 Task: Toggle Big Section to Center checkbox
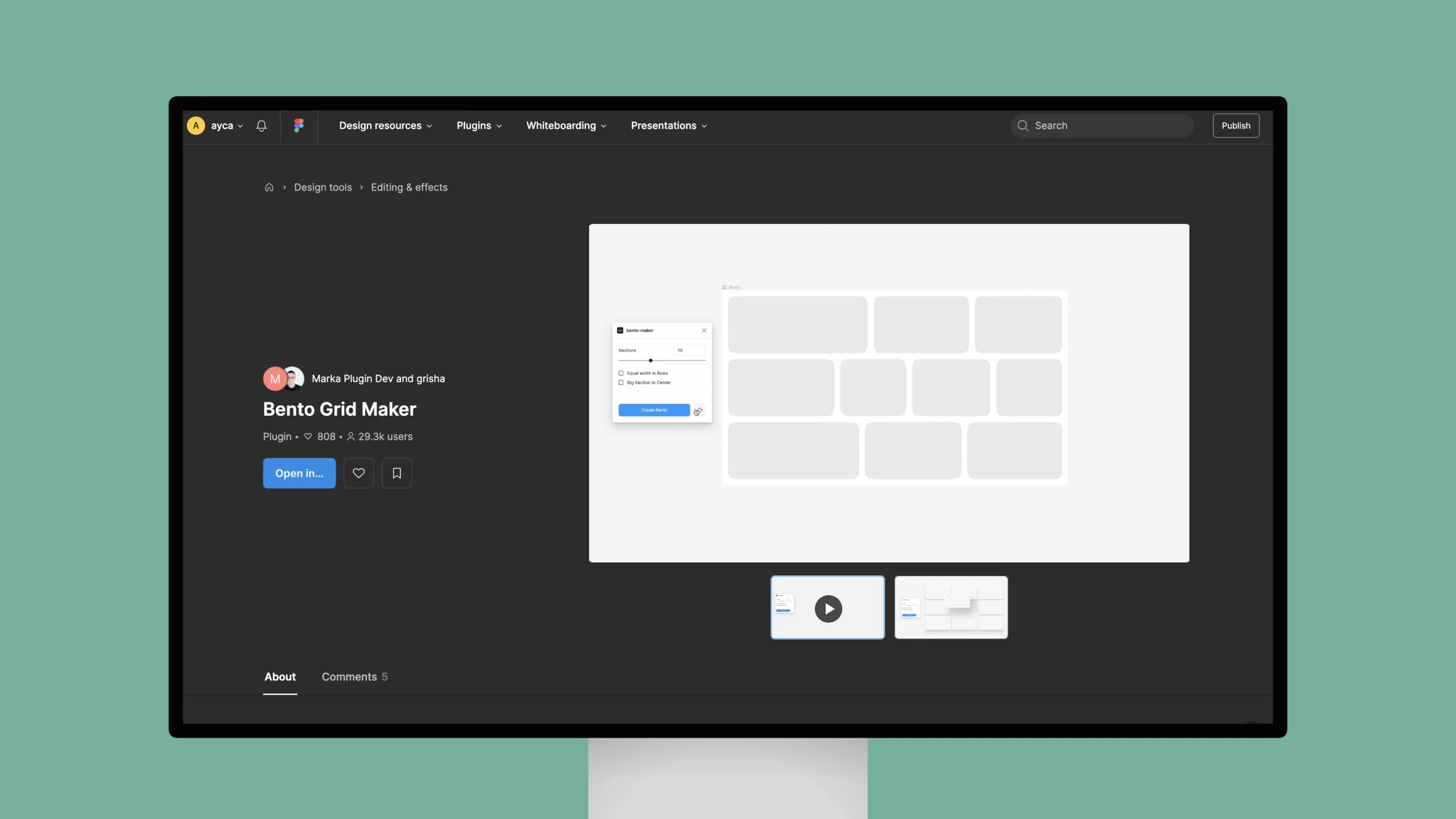point(621,383)
